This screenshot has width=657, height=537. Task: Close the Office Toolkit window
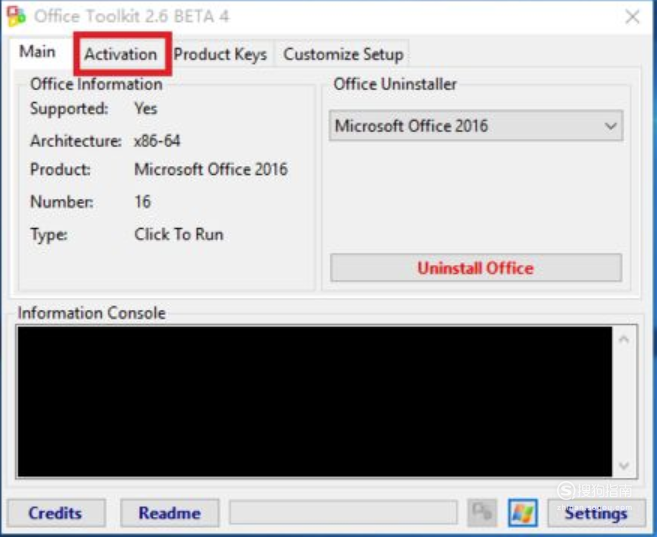pos(632,17)
